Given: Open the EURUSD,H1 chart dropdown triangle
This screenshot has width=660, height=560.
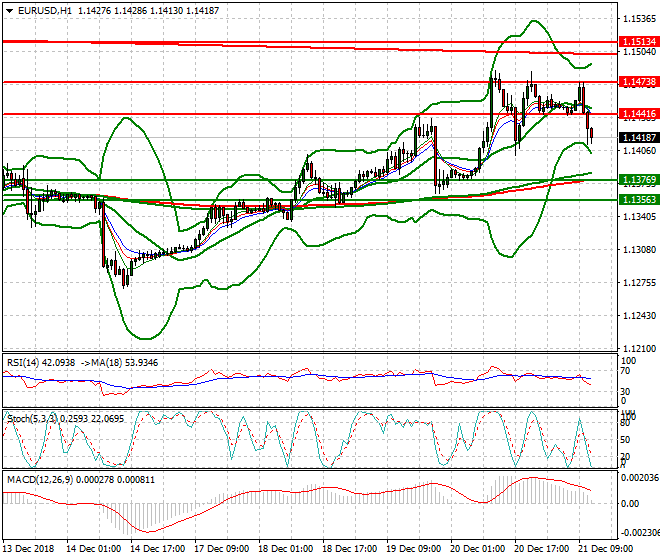Looking at the screenshot, I should pos(9,11).
